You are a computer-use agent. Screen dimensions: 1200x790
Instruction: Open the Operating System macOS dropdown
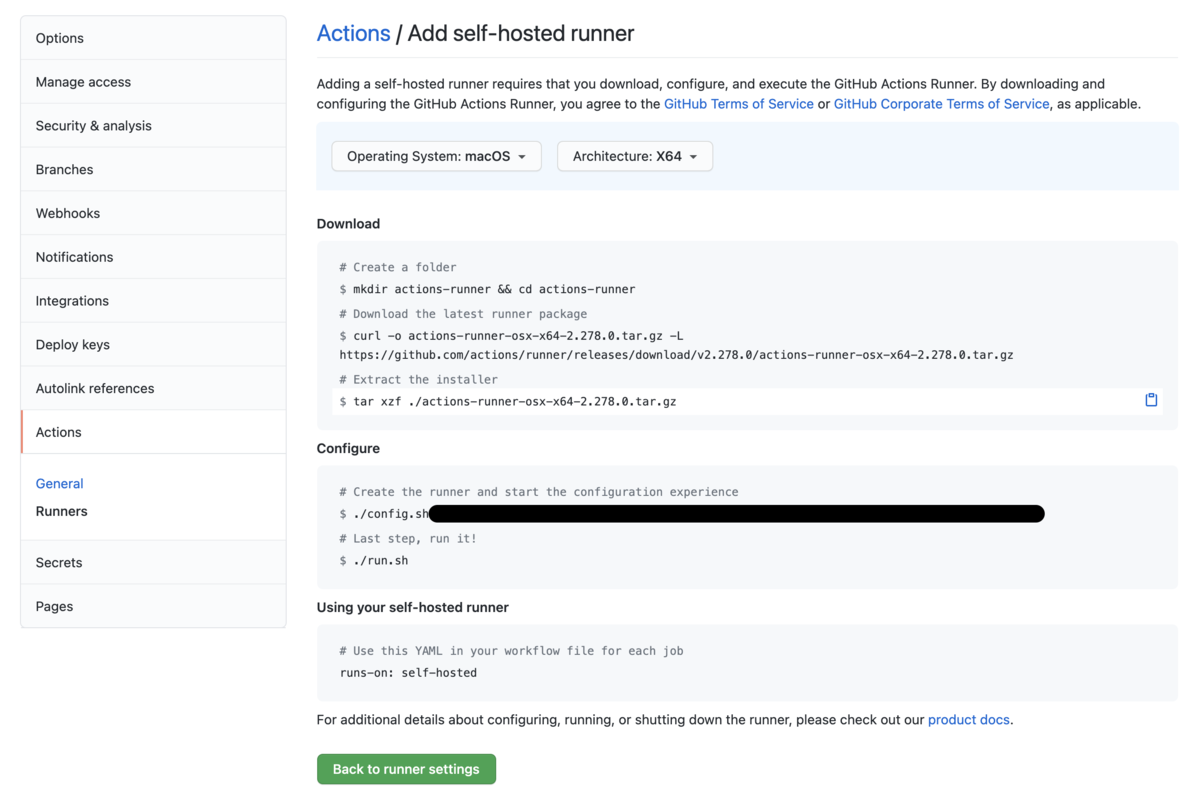tap(436, 156)
